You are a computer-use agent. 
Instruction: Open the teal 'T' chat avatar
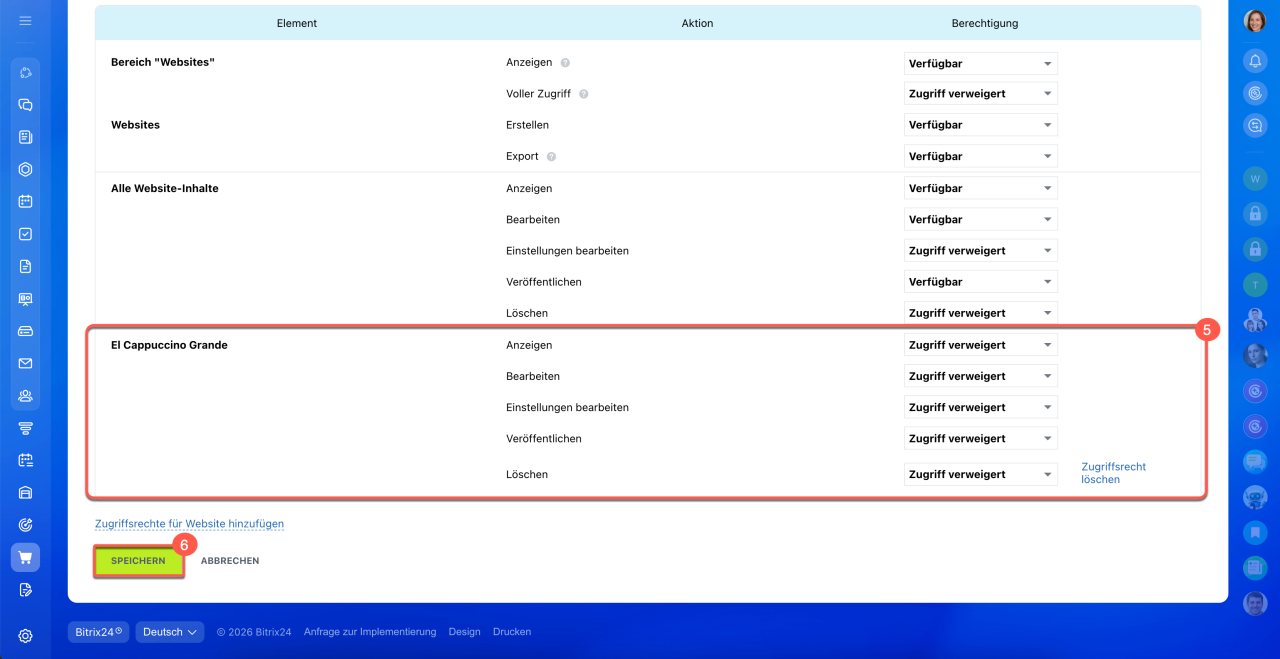point(1255,285)
